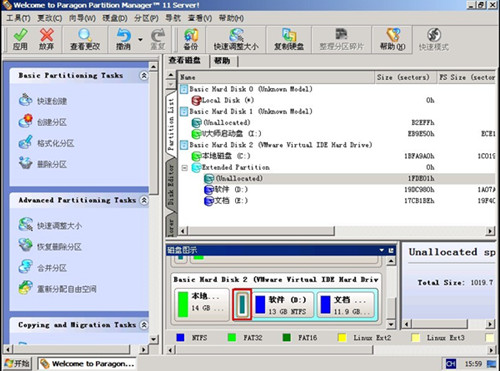Image resolution: width=500 pixels, height=371 pixels.
Task: Start Undelete Partition (恢复删除分区) task
Action: (50, 247)
